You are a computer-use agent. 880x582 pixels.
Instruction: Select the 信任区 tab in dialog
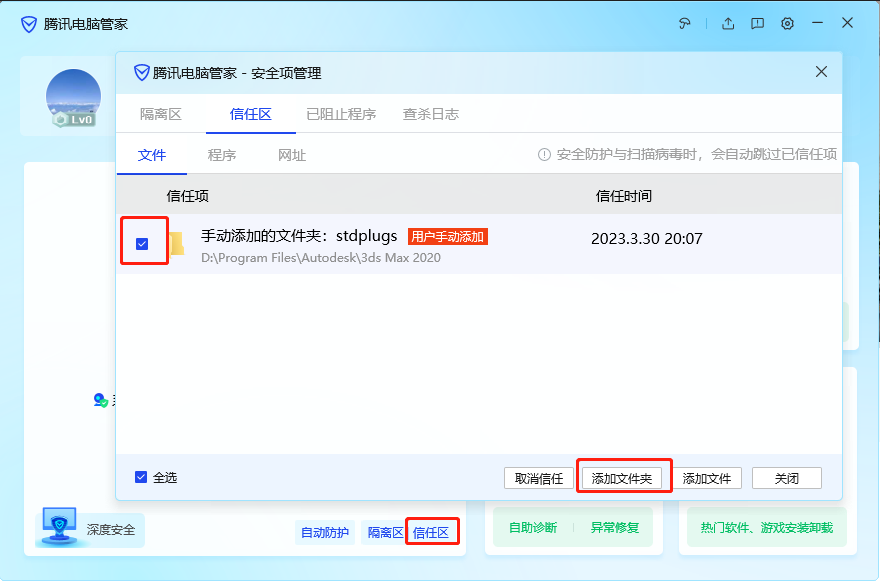(250, 114)
